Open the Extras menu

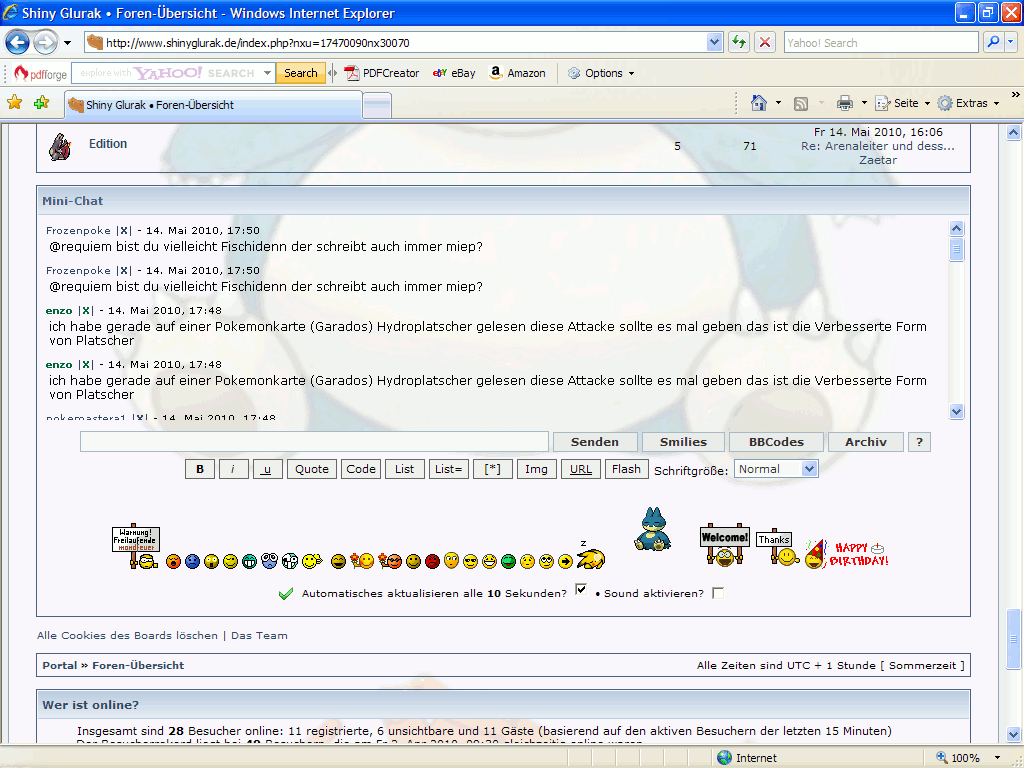coord(968,103)
